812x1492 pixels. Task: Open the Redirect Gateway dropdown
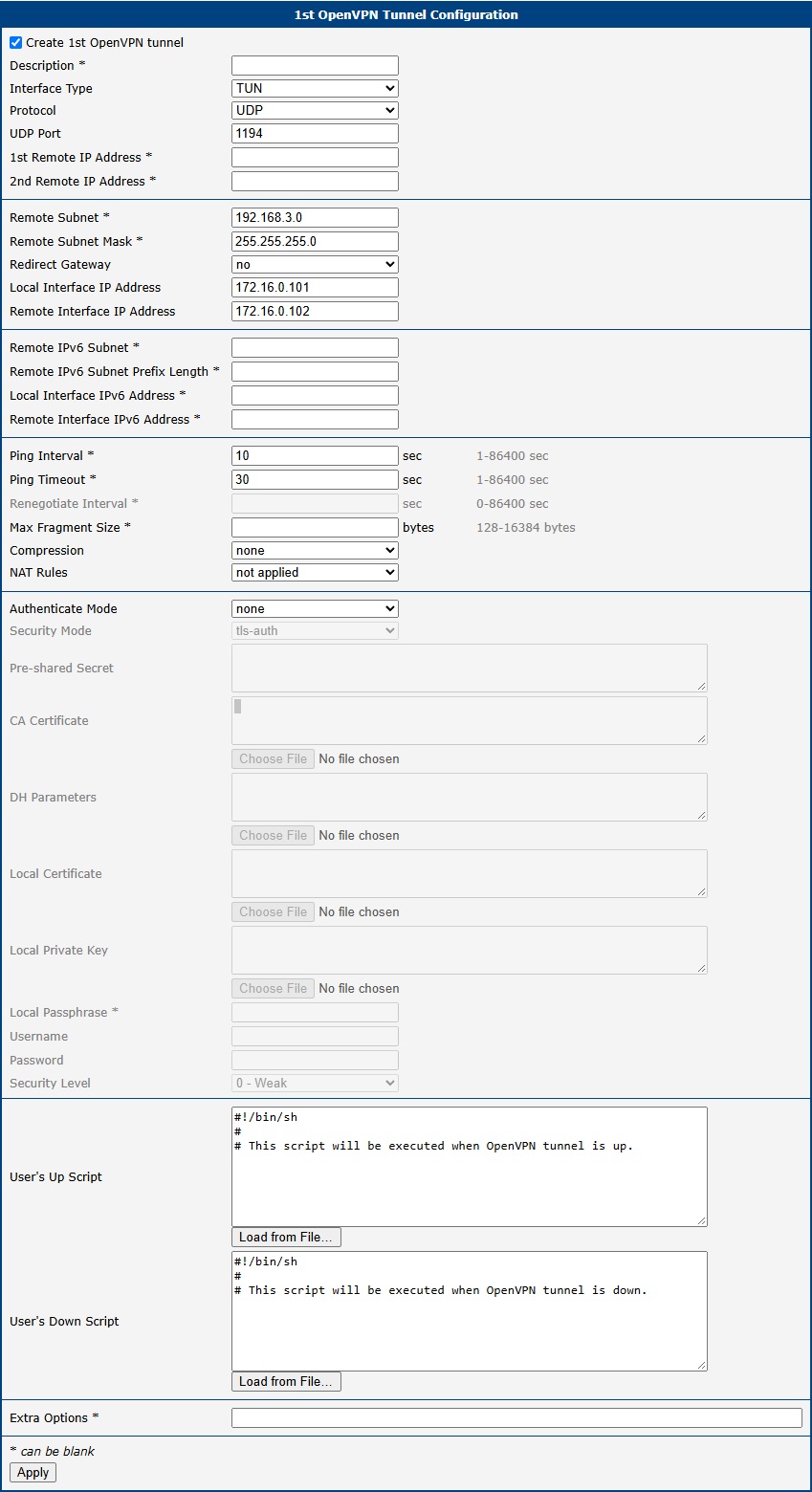(x=315, y=264)
